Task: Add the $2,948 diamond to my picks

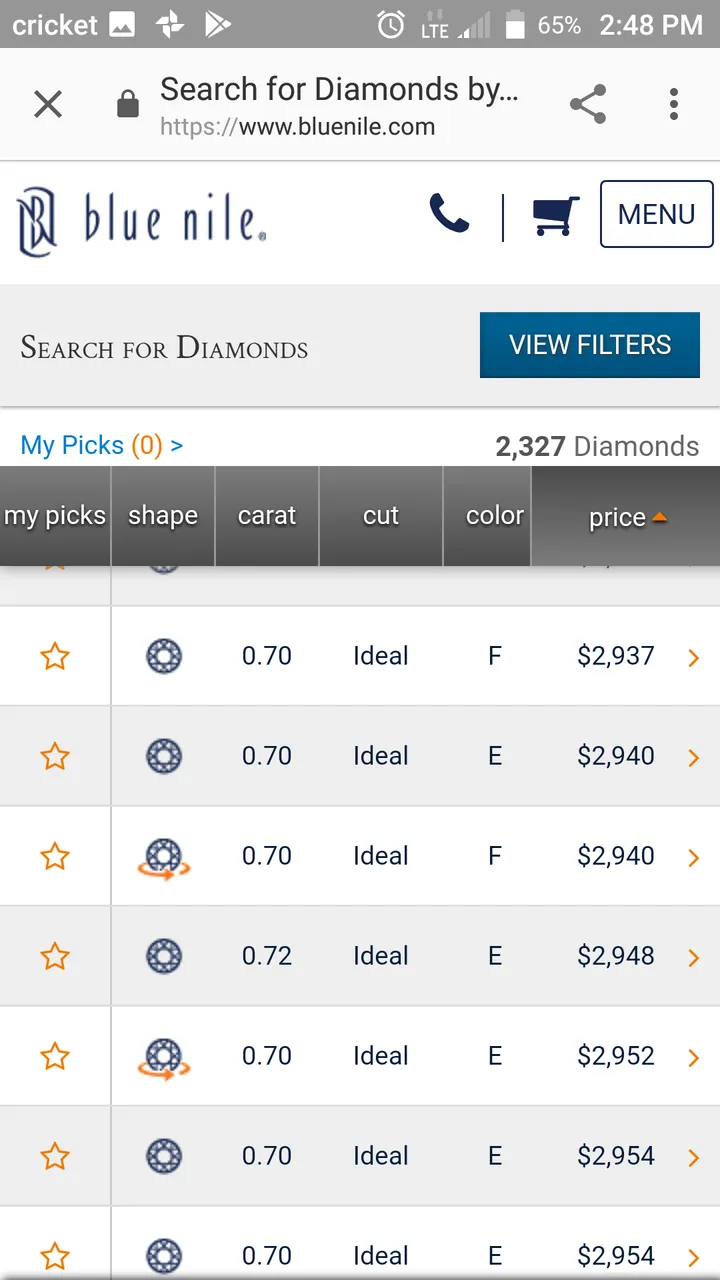Action: (x=55, y=956)
